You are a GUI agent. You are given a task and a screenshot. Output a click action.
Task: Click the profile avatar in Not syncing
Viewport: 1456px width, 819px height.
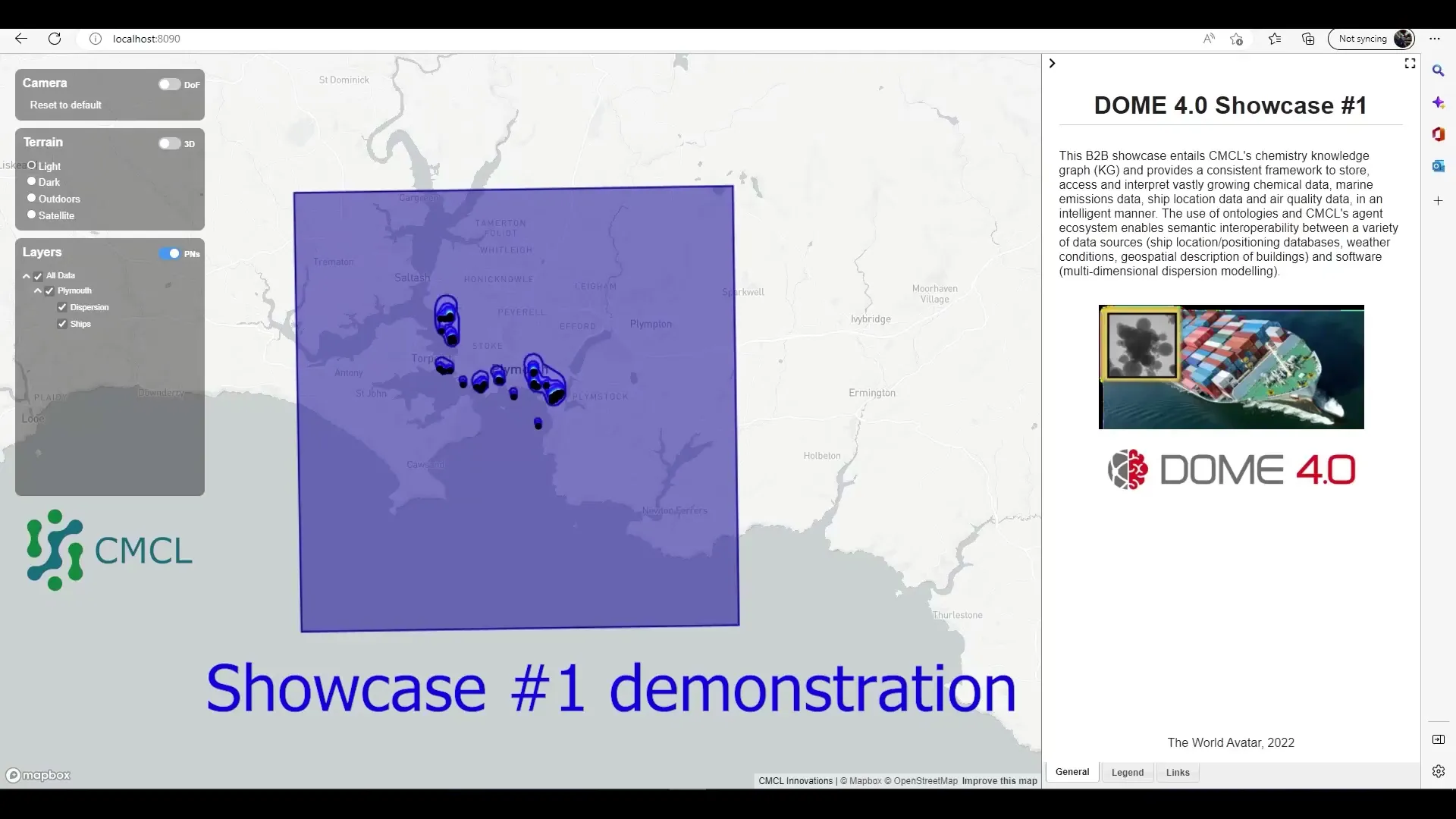[x=1404, y=39]
